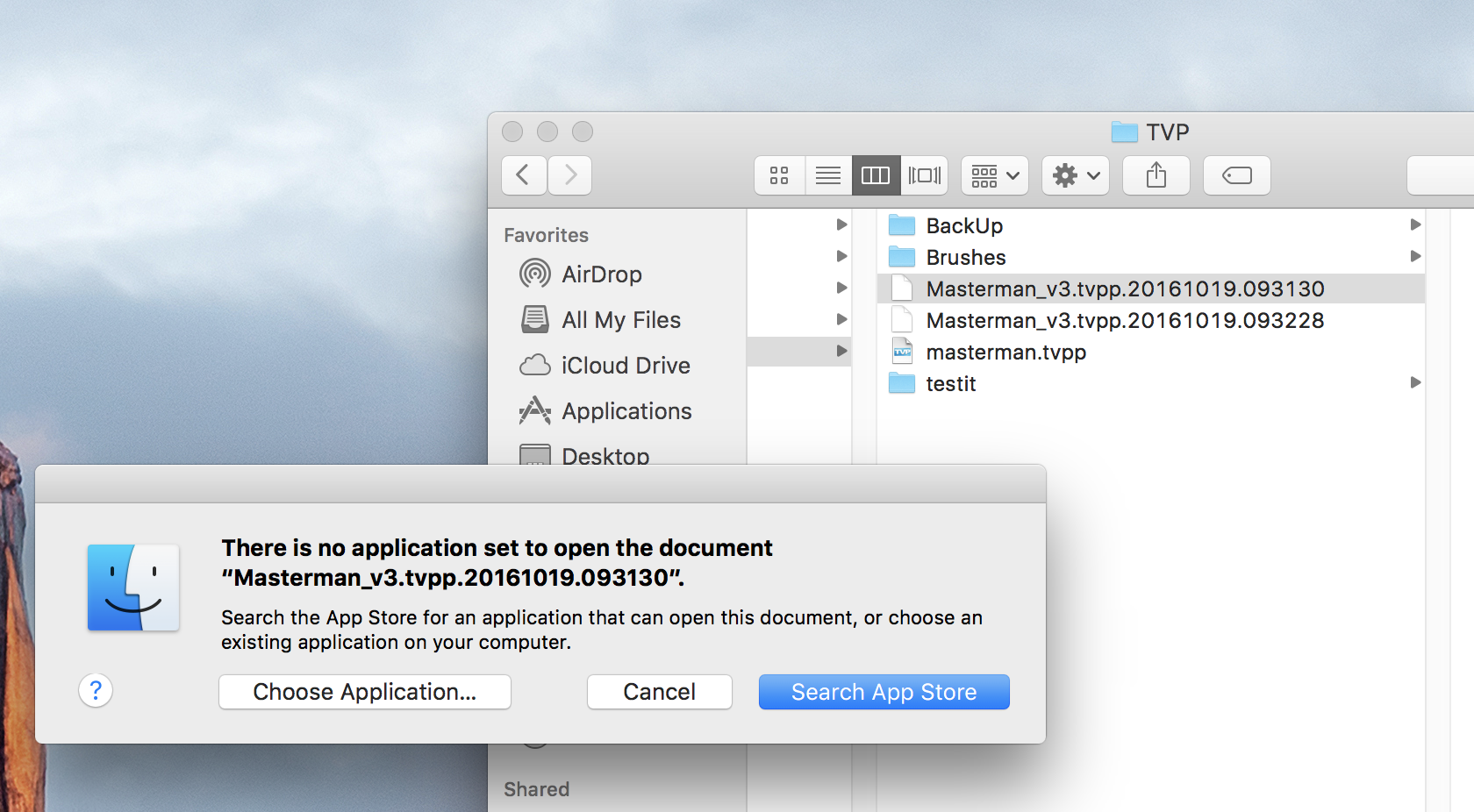
Task: Open the gear Action menu
Action: point(1076,175)
